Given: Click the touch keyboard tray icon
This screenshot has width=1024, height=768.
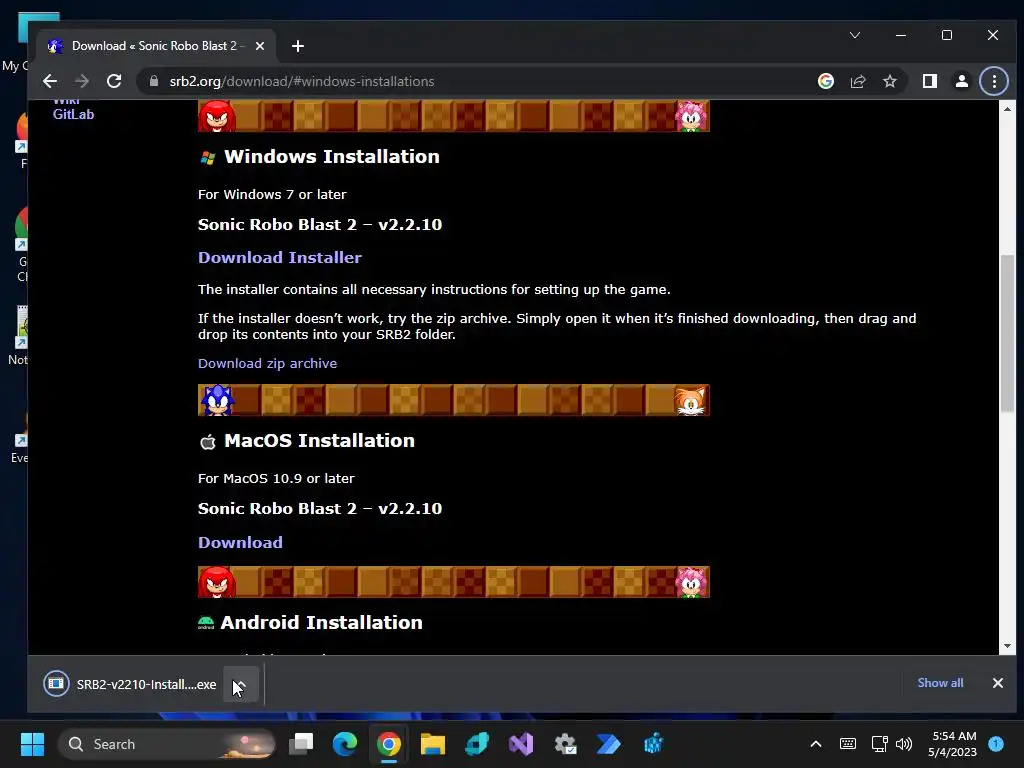Looking at the screenshot, I should [x=848, y=744].
